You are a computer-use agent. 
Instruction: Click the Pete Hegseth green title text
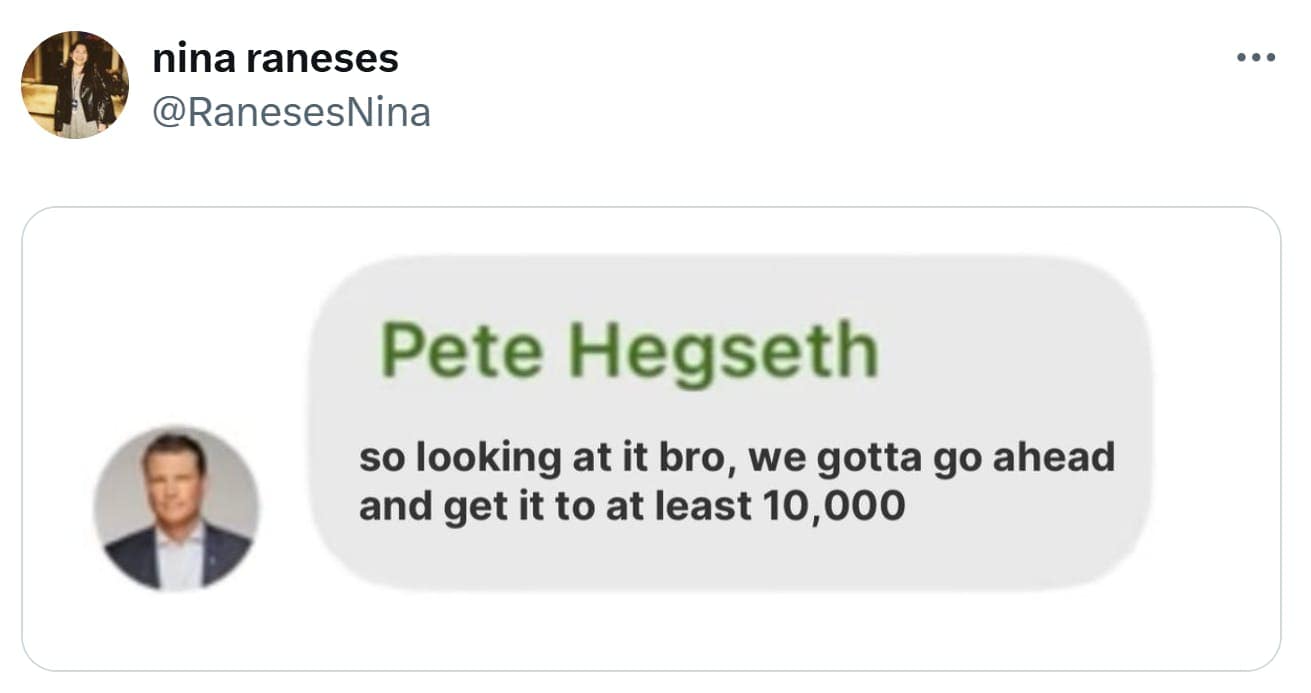(x=630, y=348)
